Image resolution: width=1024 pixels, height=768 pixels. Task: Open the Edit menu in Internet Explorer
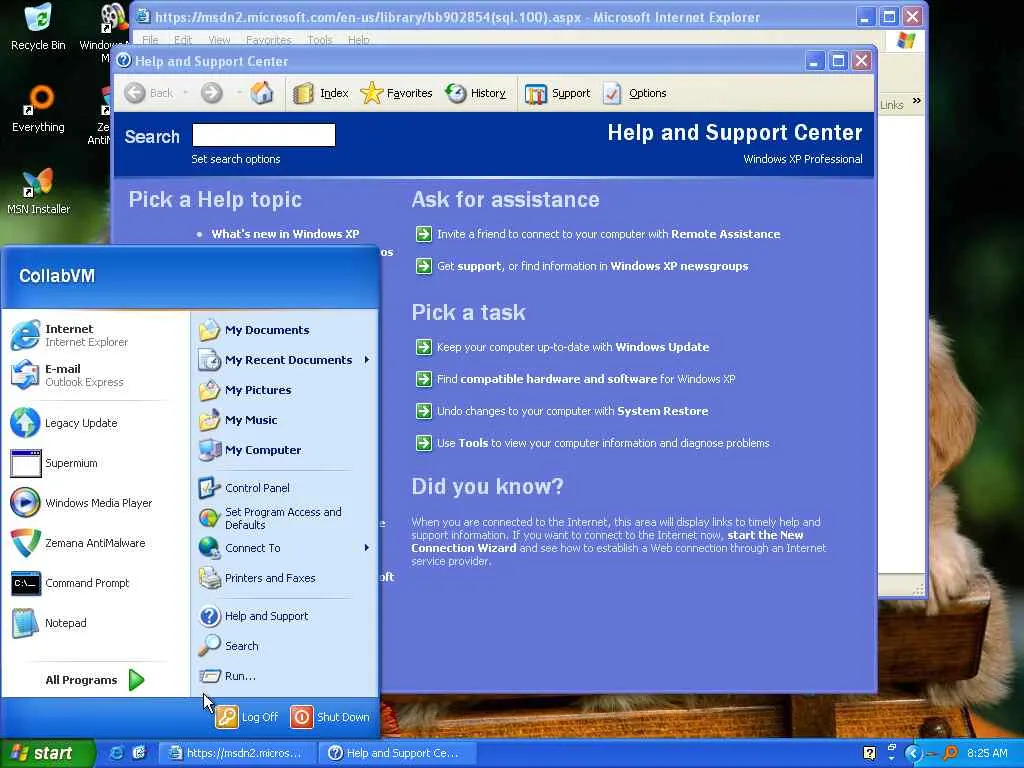tap(183, 40)
